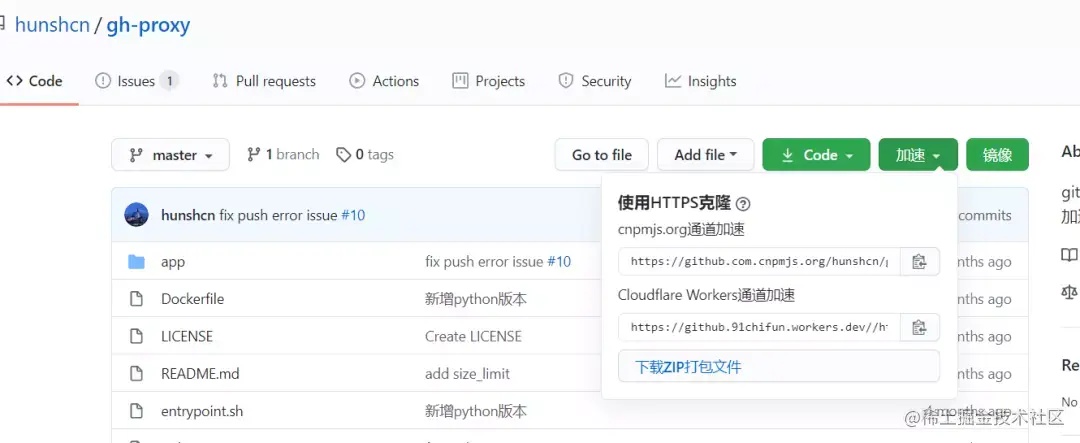
Task: Open entrypoint.sh's 新增python版本 commit message
Action: point(476,411)
